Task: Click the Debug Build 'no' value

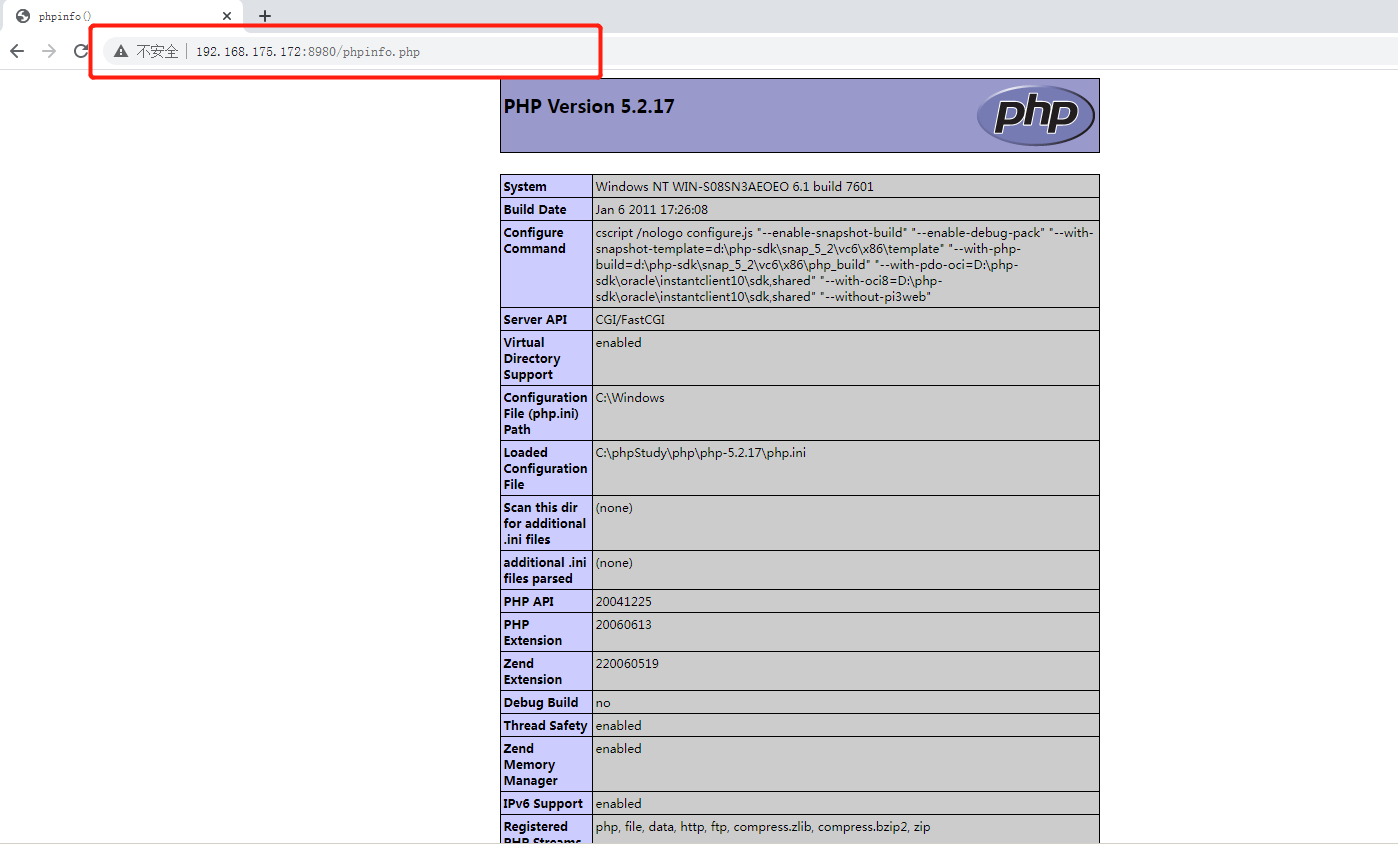Action: coord(603,703)
